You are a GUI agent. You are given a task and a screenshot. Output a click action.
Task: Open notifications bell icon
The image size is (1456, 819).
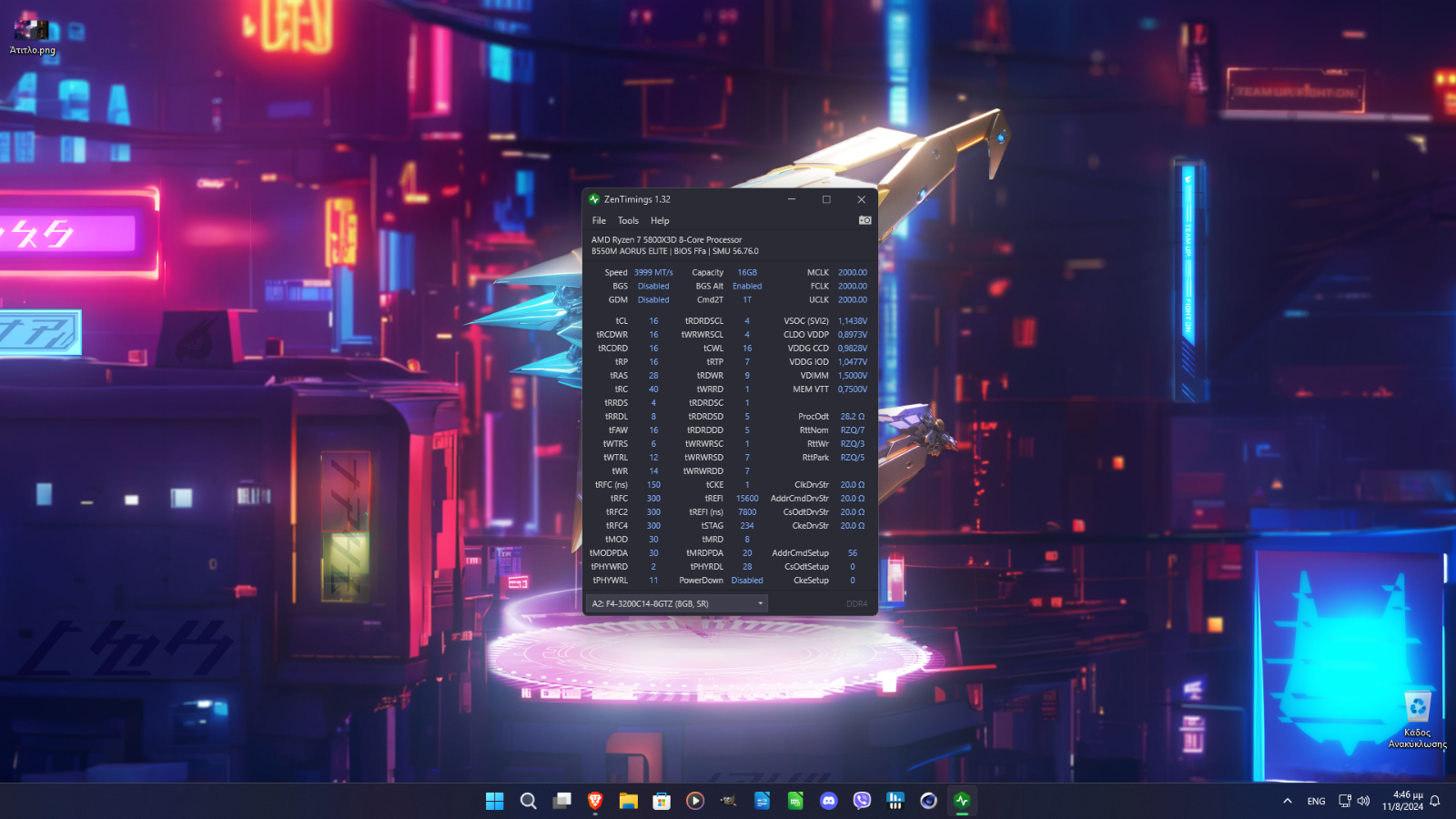click(1435, 801)
